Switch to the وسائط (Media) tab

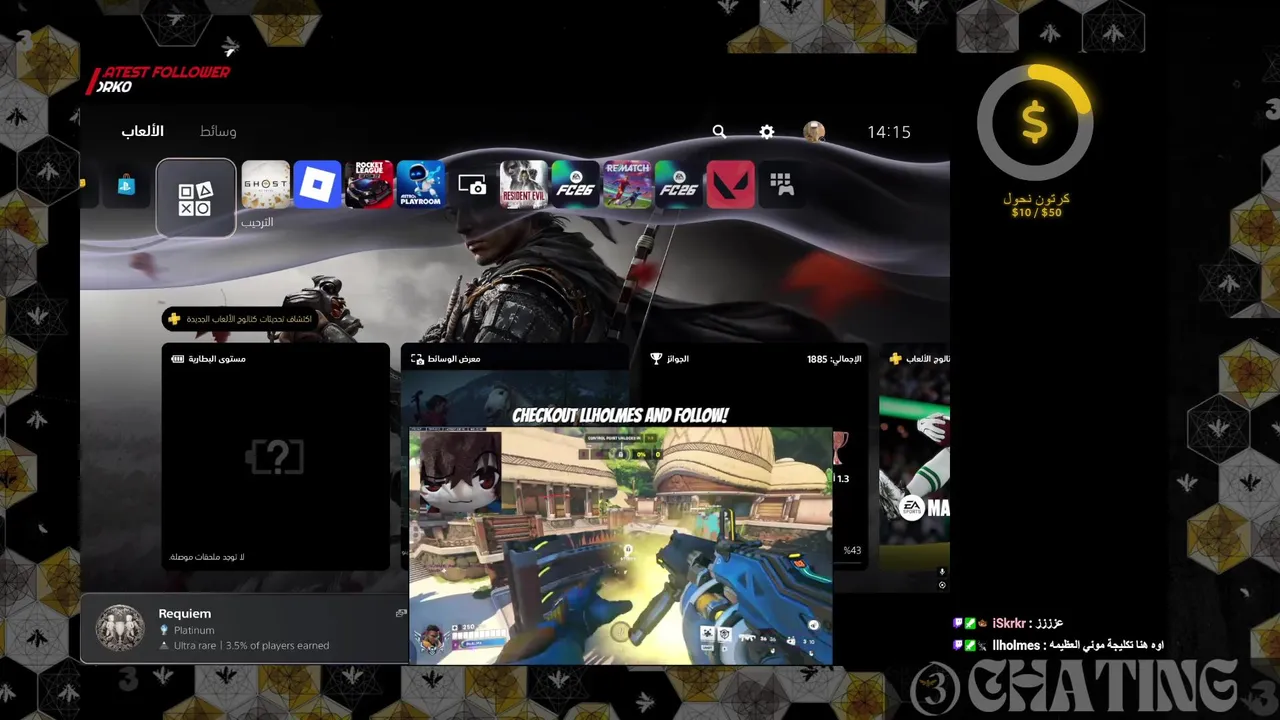(x=218, y=131)
